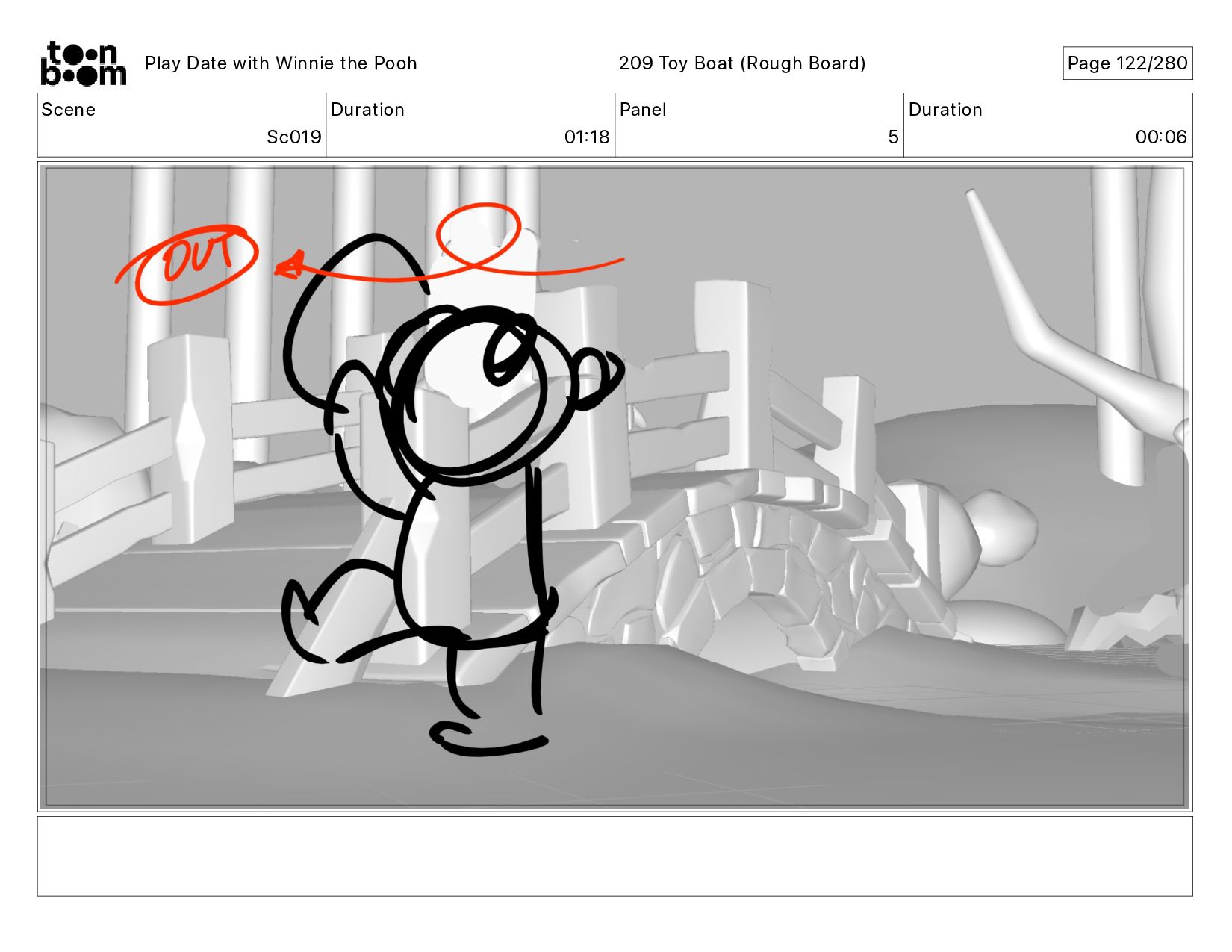1232x952 pixels.
Task: Select panel duration value '00:06'
Action: click(1161, 137)
